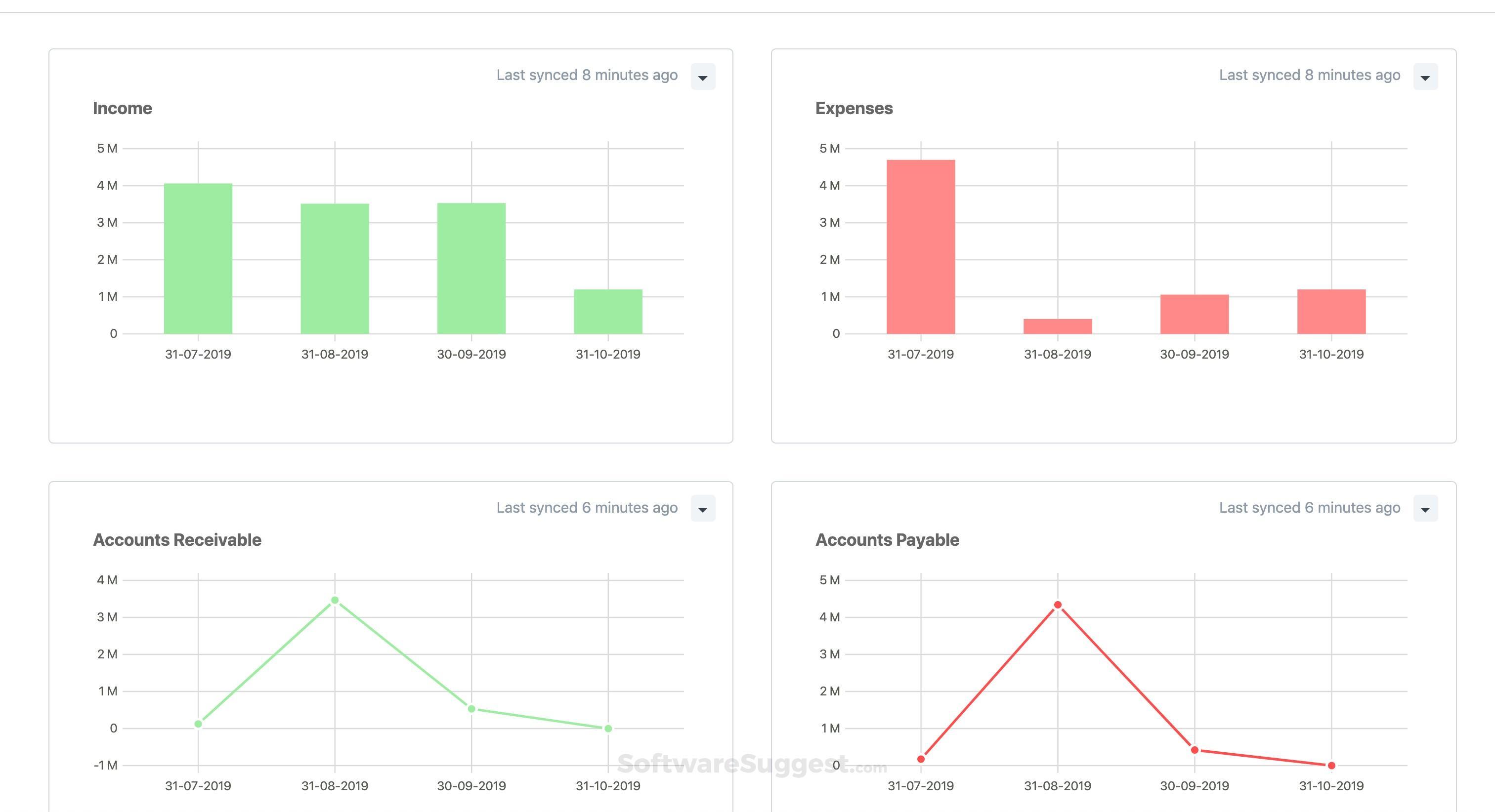Image resolution: width=1495 pixels, height=812 pixels.
Task: Click Accounts Payable peak point at 31-08-2019
Action: pos(1058,605)
